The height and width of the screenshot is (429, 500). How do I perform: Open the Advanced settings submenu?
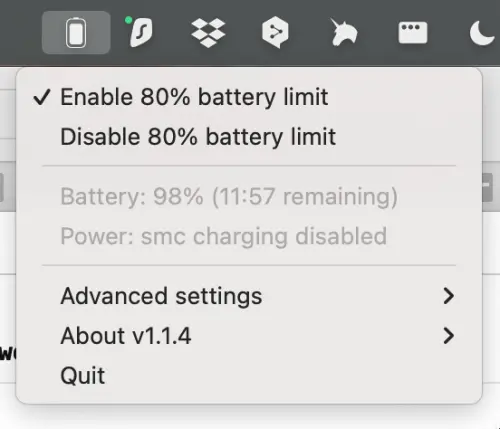pyautogui.click(x=249, y=296)
